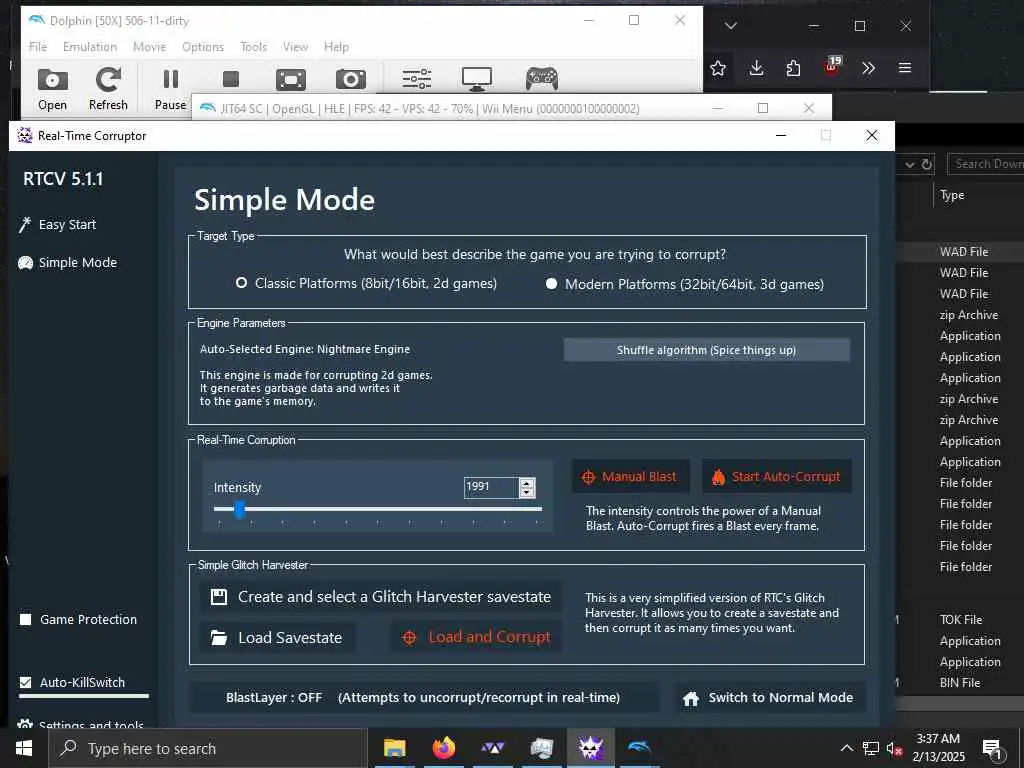
Task: Select the TOK File row in Explorer
Action: pyautogui.click(x=960, y=620)
